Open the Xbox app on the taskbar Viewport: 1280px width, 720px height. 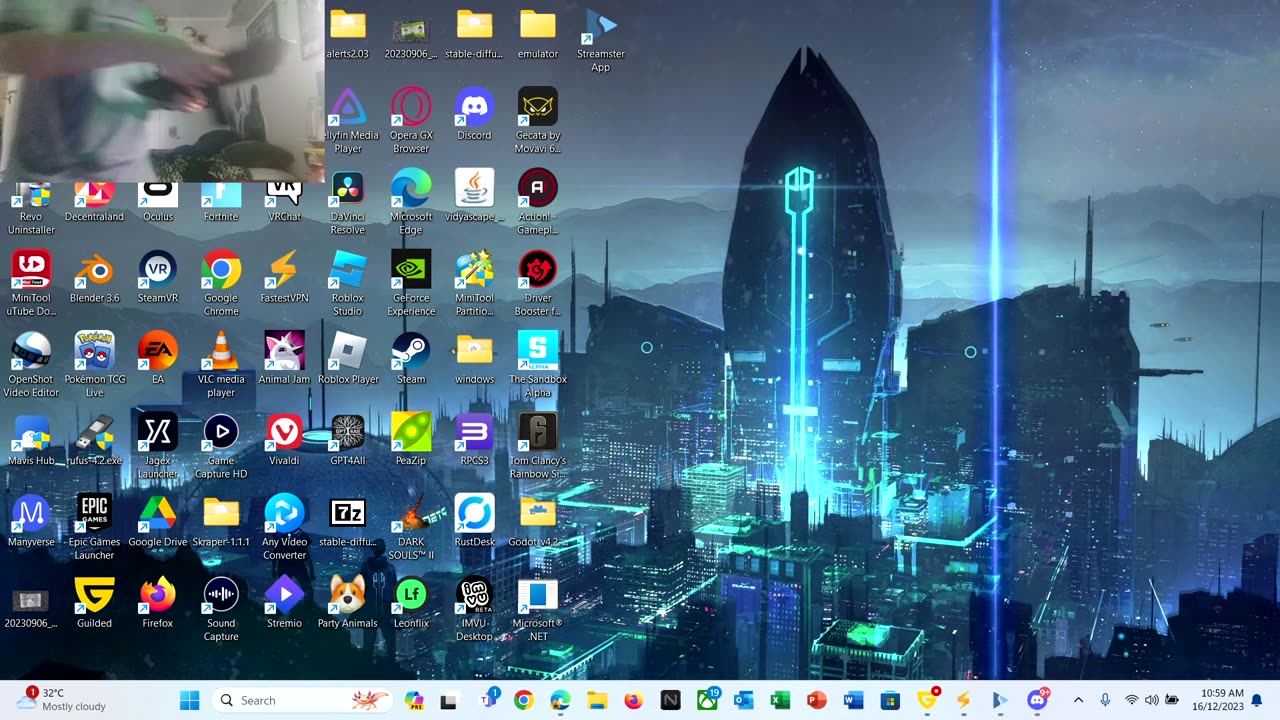[707, 700]
